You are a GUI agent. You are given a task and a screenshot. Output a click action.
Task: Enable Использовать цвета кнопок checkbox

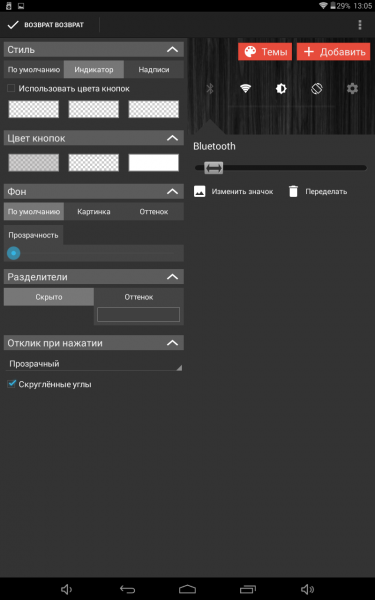click(11, 88)
